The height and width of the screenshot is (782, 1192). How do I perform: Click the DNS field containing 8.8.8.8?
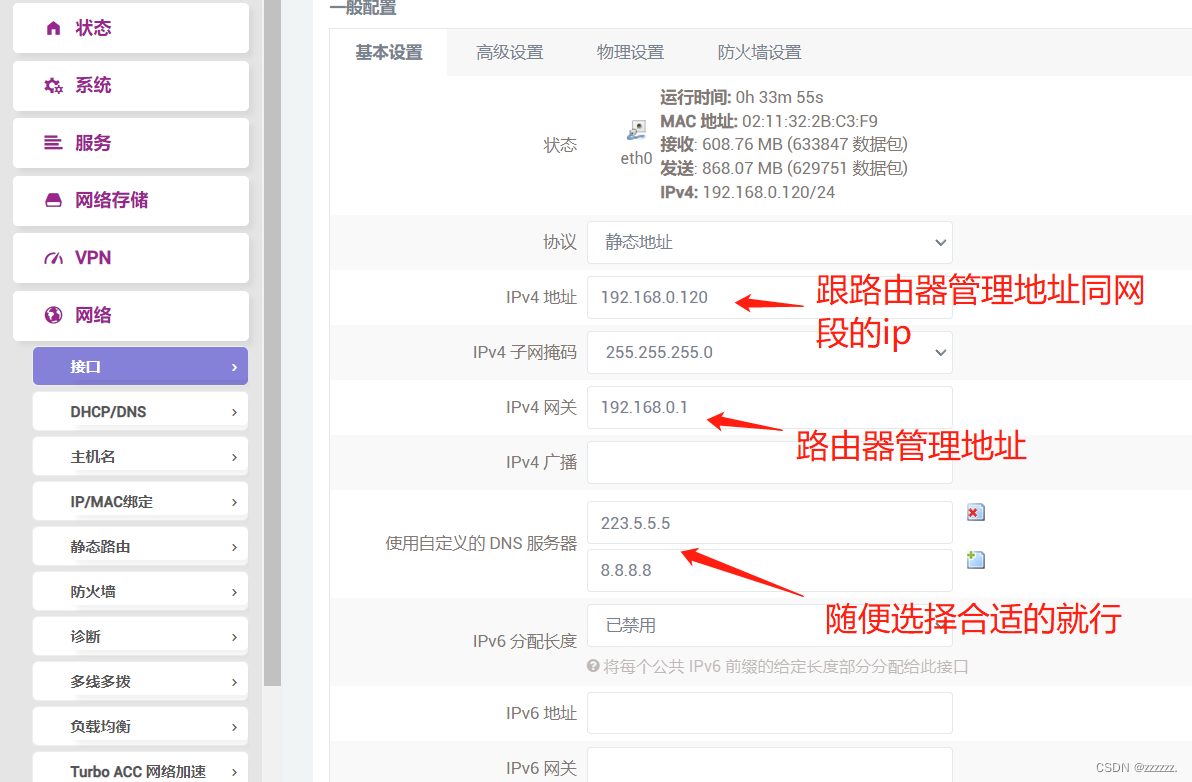click(769, 570)
